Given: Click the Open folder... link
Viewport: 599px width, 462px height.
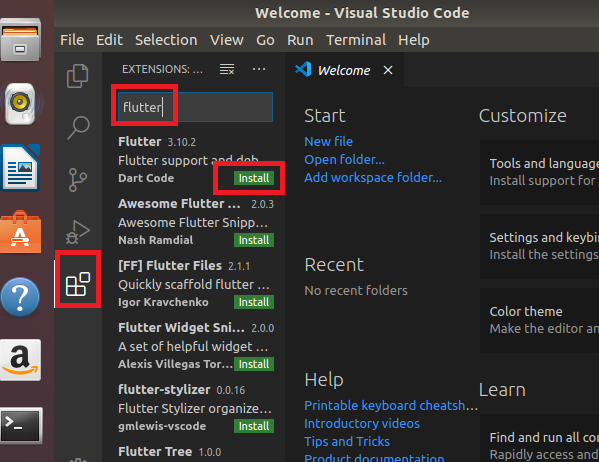Looking at the screenshot, I should click(344, 159).
